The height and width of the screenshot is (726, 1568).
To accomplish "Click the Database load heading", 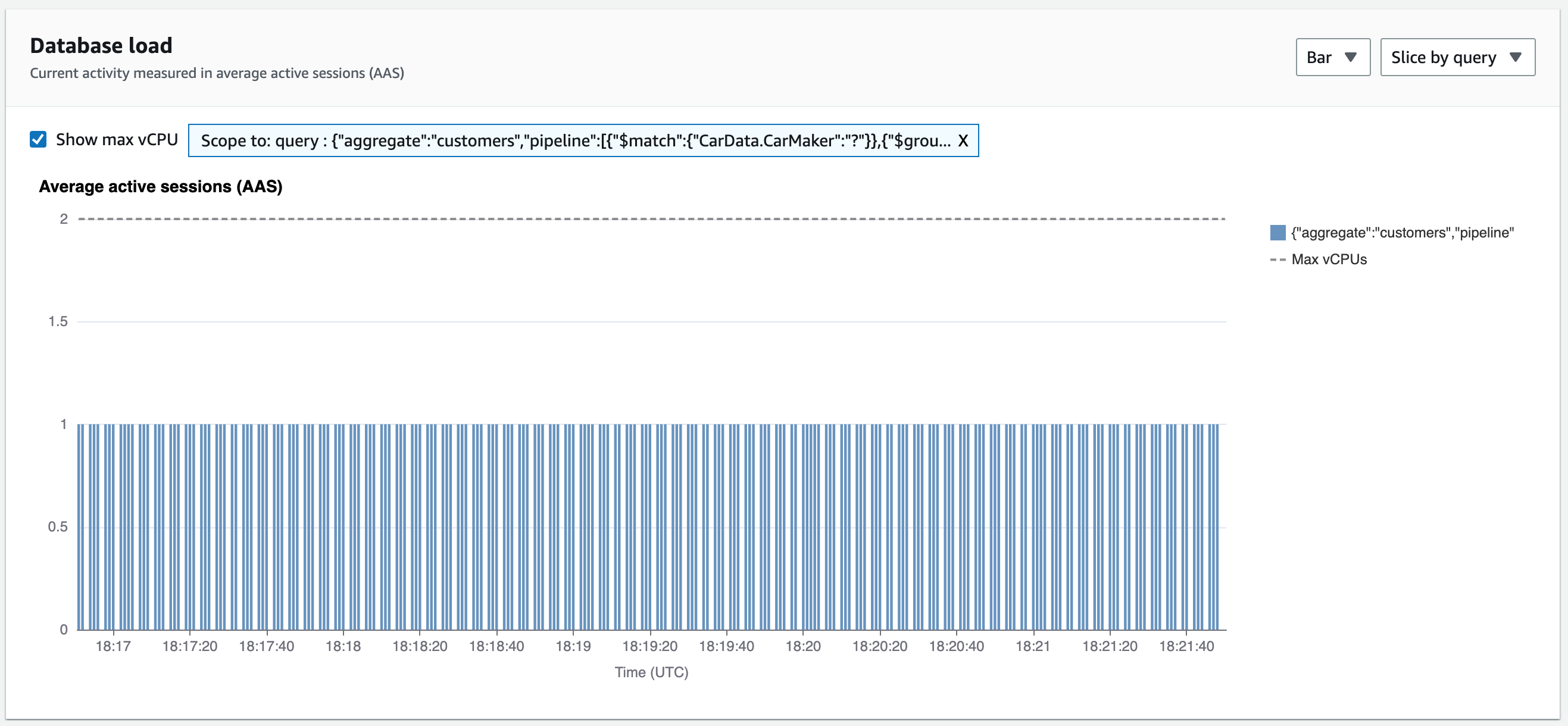I will [x=101, y=46].
